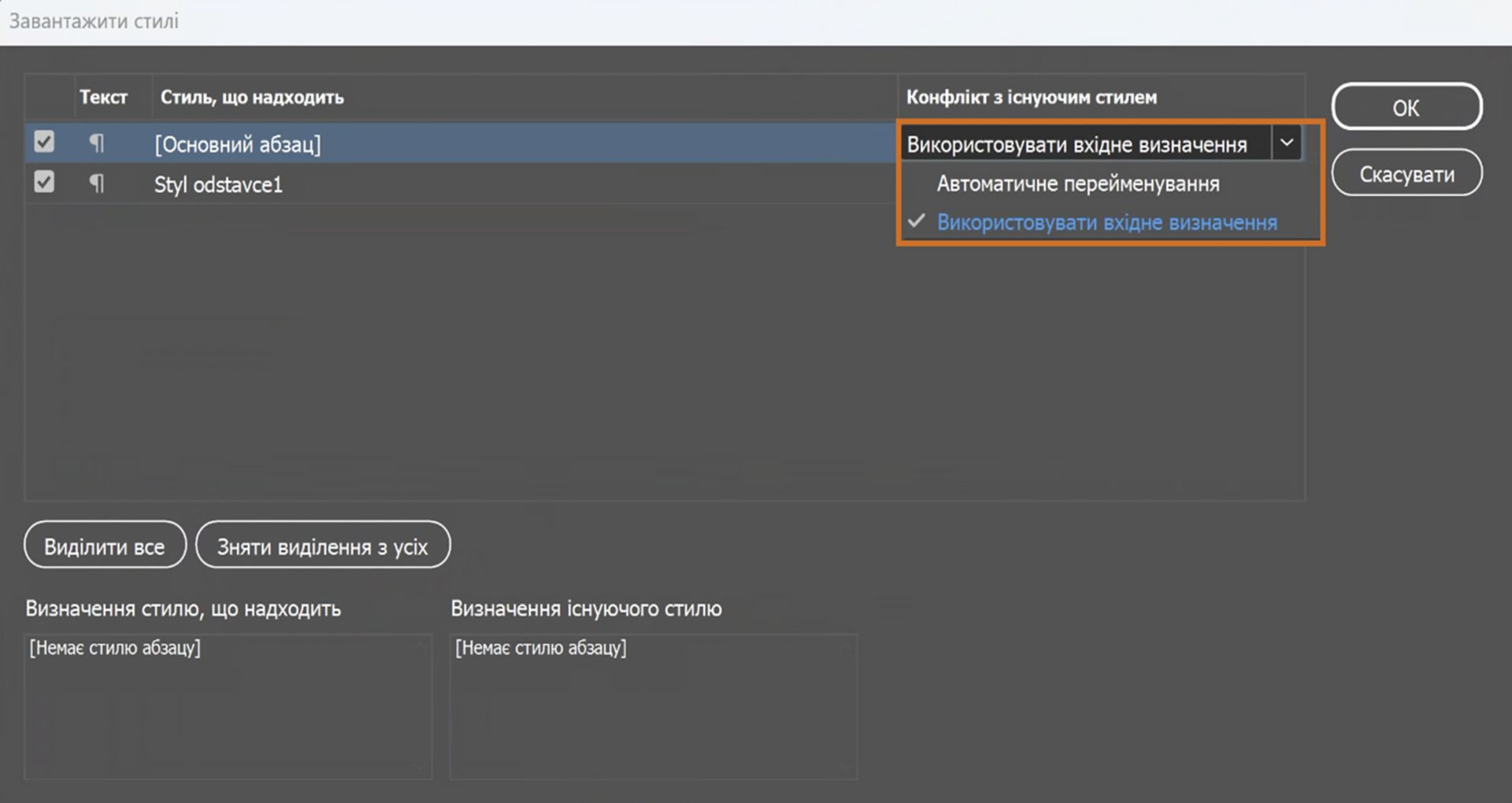This screenshot has height=803, width=1512.
Task: Toggle the Styl odstavce1 checkbox
Action: [x=44, y=183]
